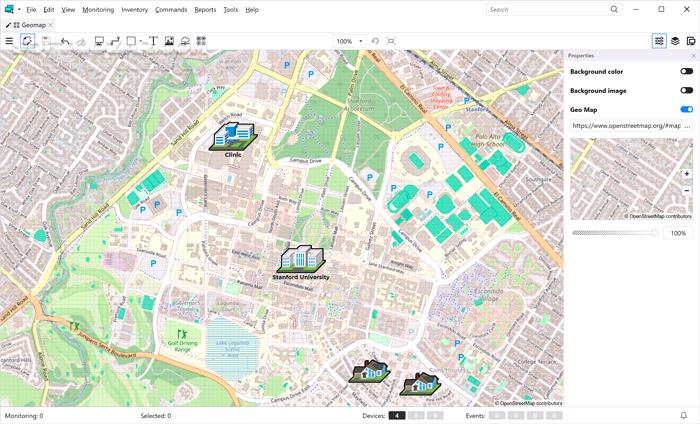Close the Properties panel
This screenshot has width=700, height=424.
tap(693, 56)
